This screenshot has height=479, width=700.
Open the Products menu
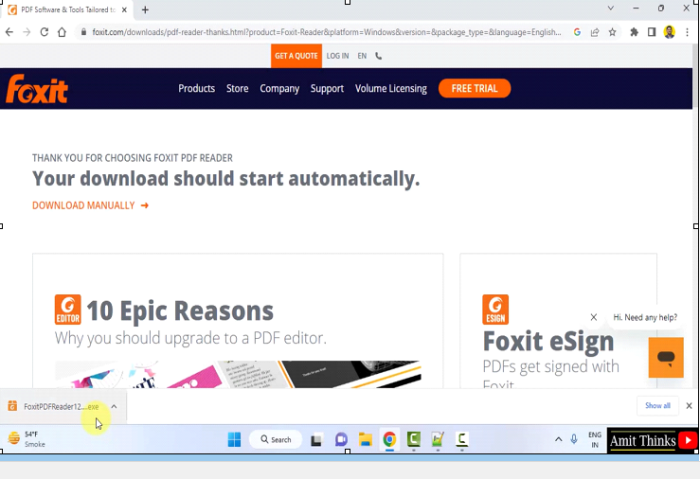pos(196,88)
